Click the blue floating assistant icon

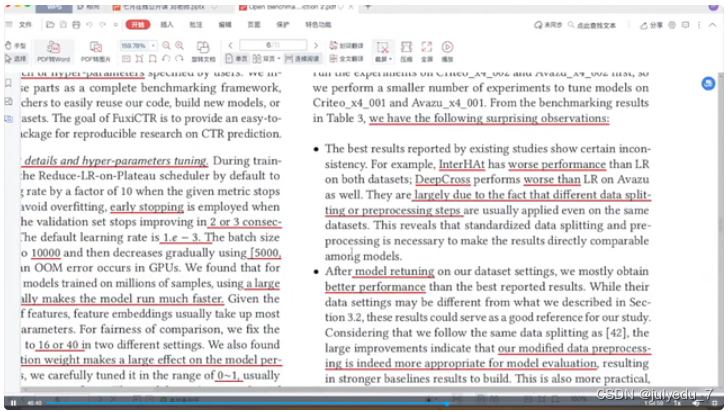pos(708,84)
